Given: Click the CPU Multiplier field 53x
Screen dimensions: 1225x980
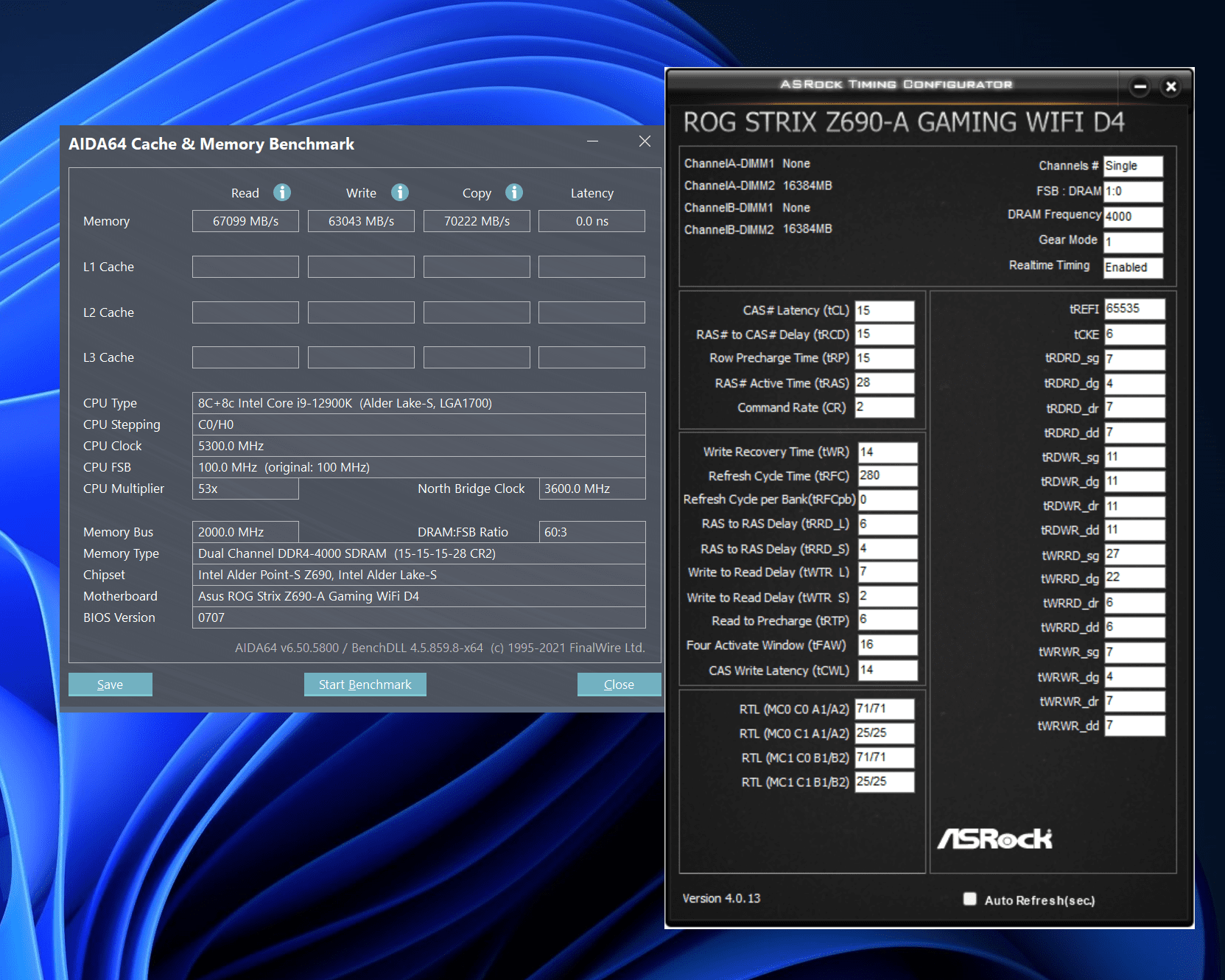Looking at the screenshot, I should coord(245,489).
